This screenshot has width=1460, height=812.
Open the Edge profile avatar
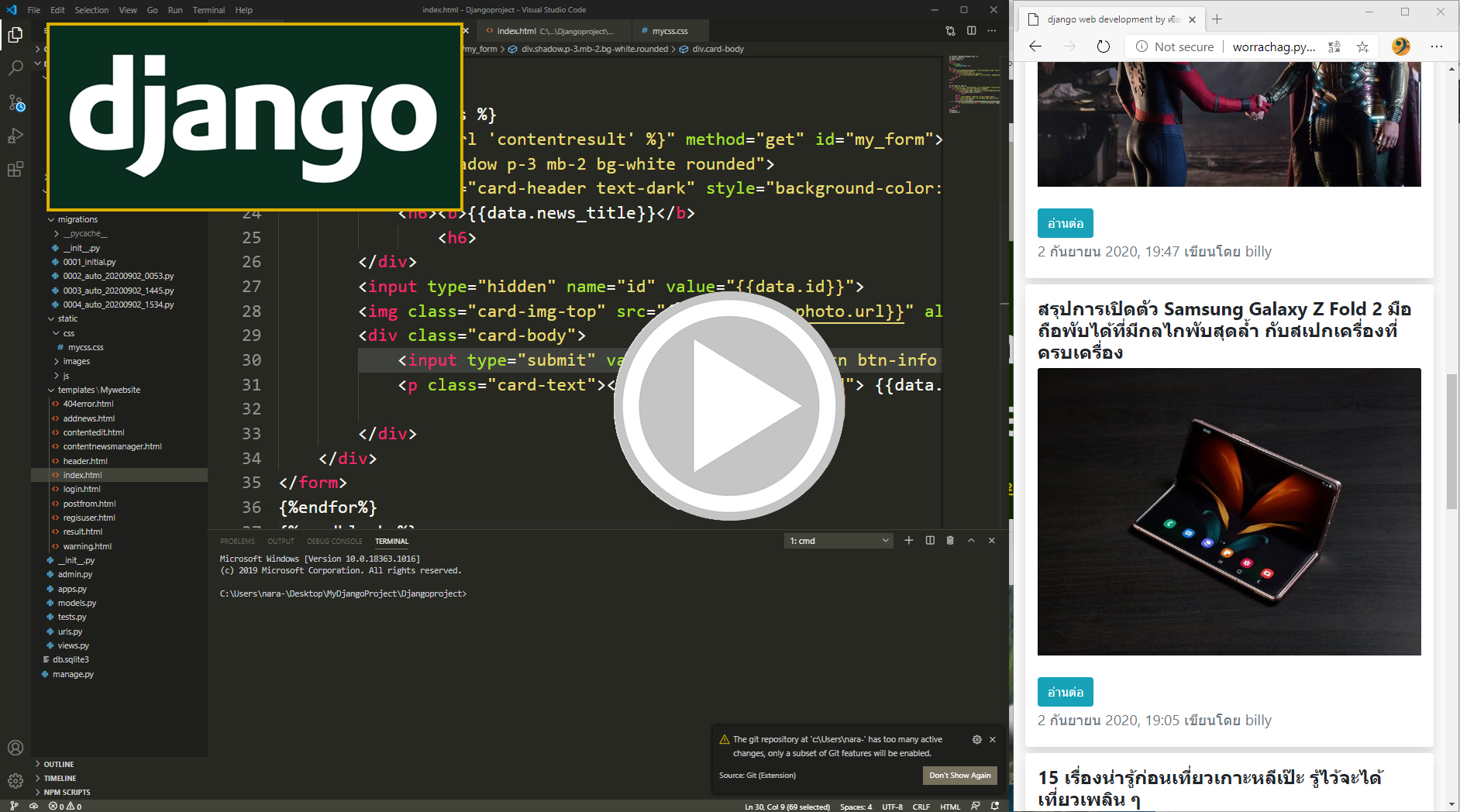tap(1400, 46)
